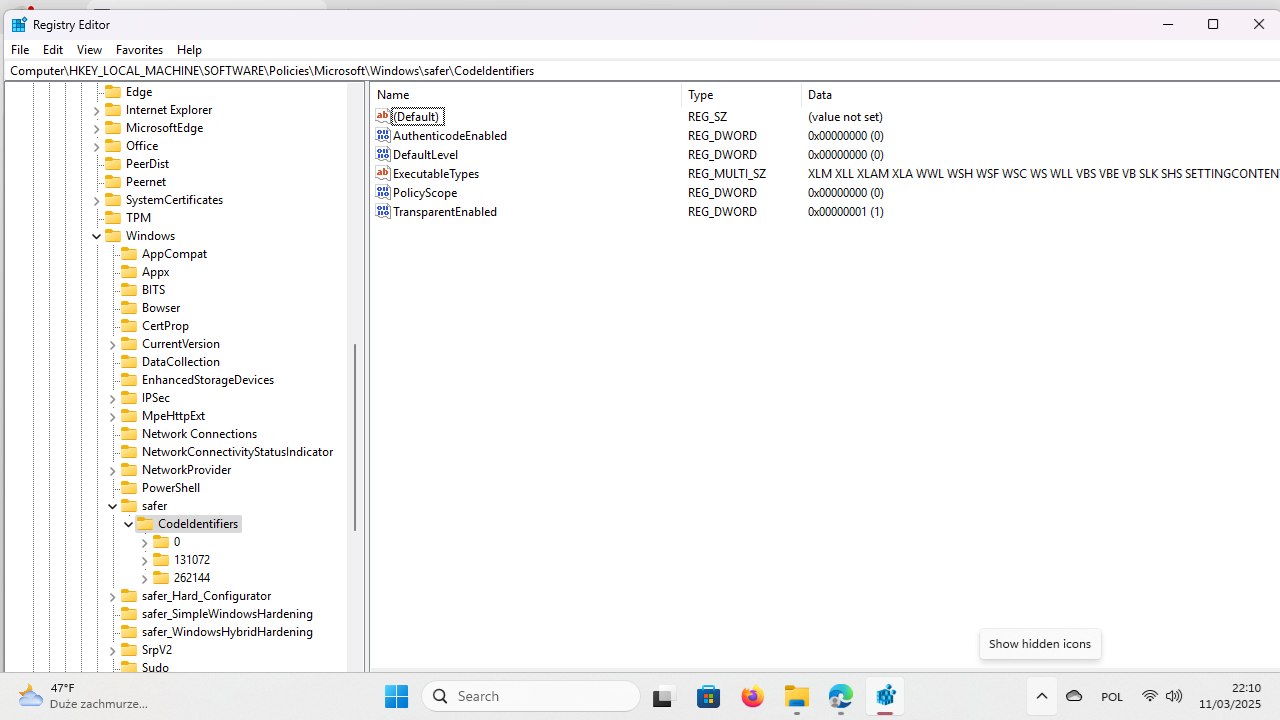
Task: Expand the 262144 subkey
Action: [x=145, y=578]
